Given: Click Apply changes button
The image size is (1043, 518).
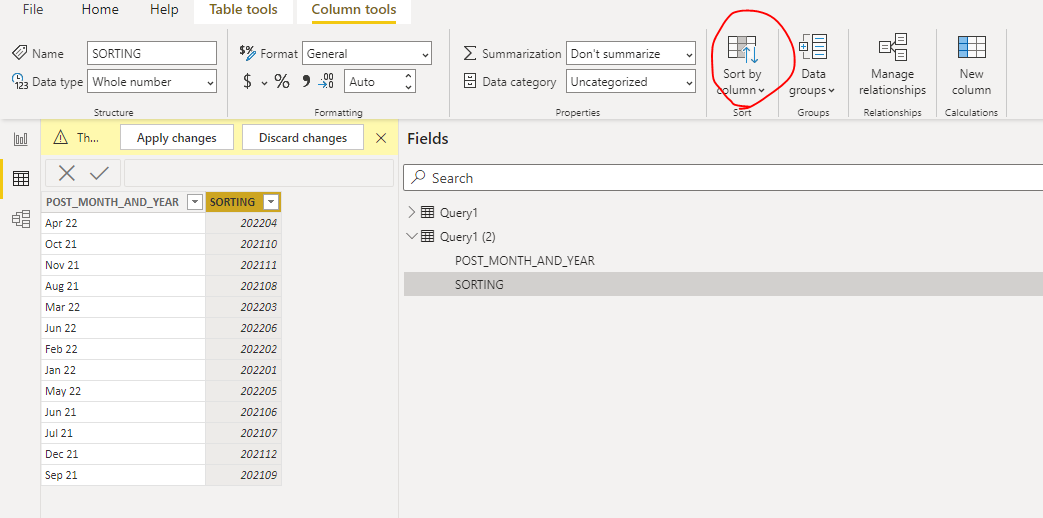Looking at the screenshot, I should [177, 138].
